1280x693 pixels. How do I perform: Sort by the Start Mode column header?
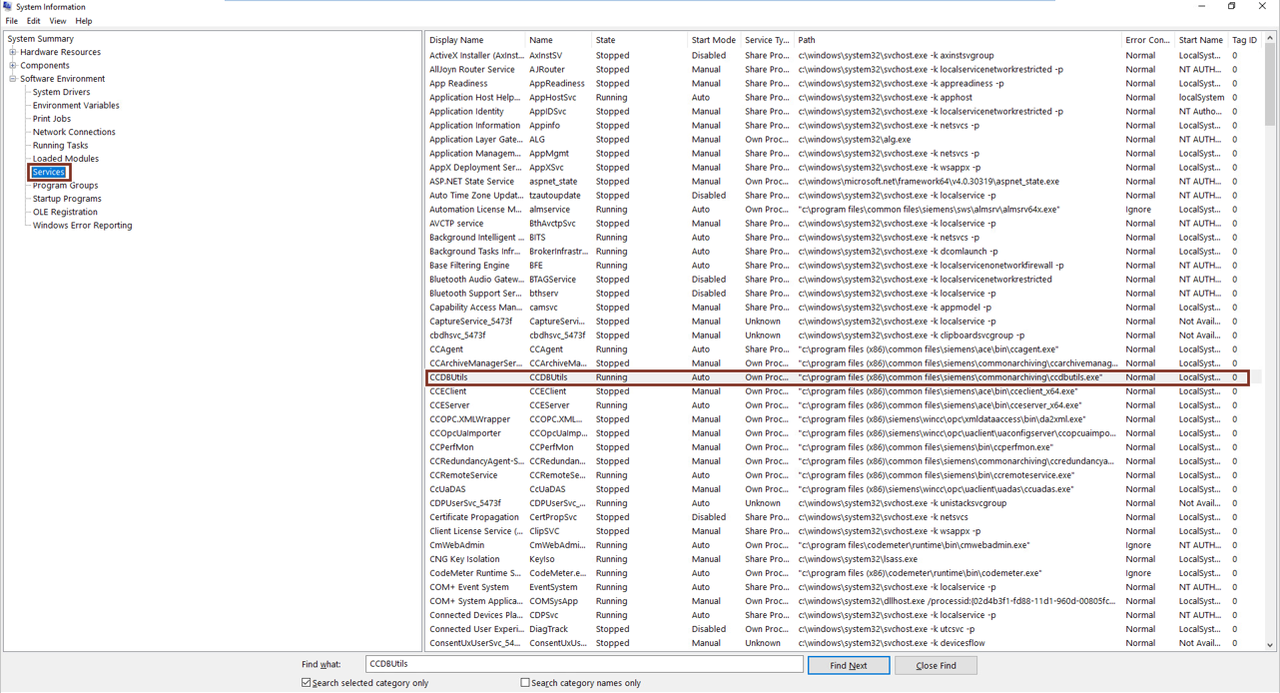[714, 40]
